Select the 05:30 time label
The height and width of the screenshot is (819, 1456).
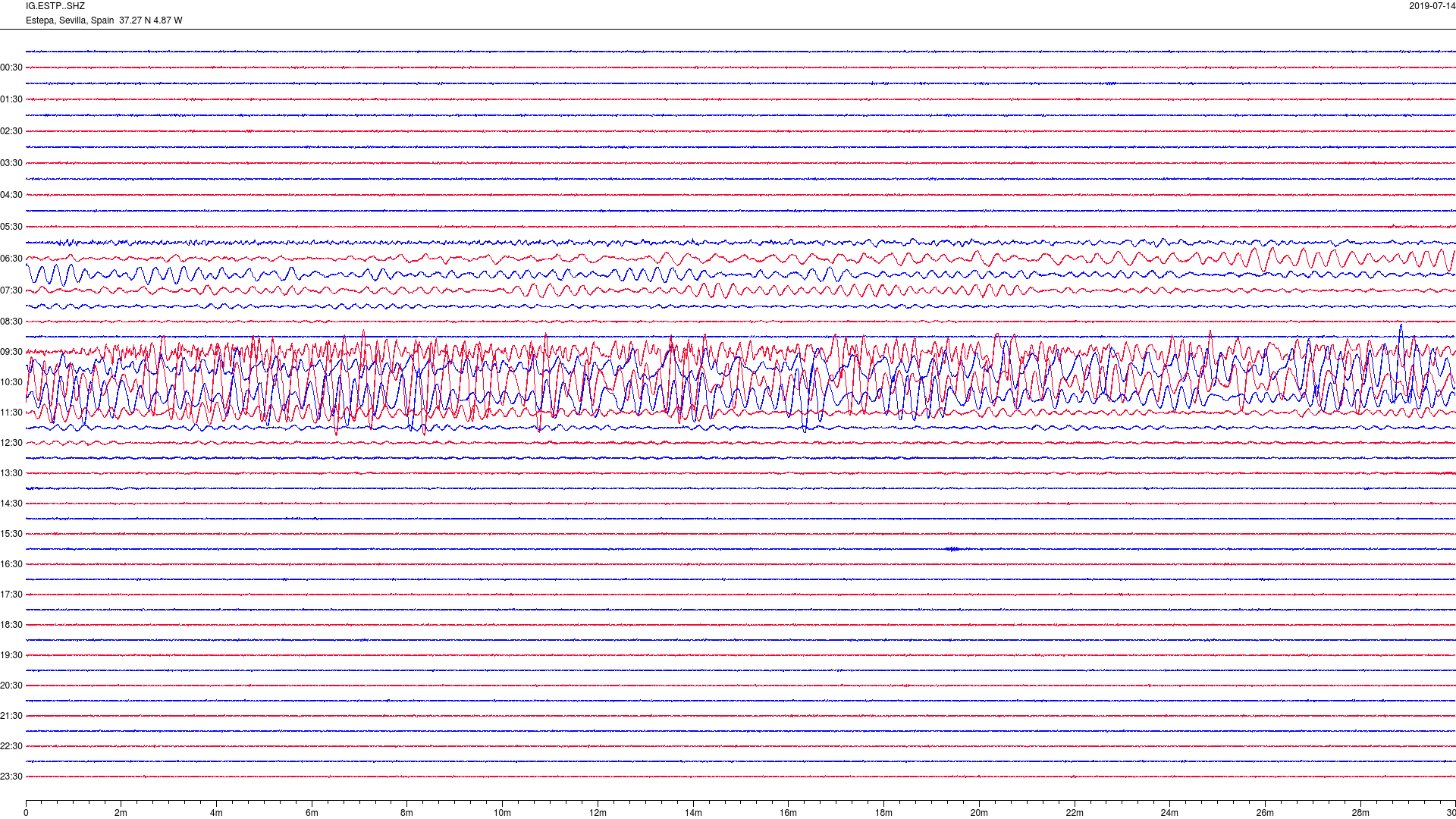pos(11,227)
